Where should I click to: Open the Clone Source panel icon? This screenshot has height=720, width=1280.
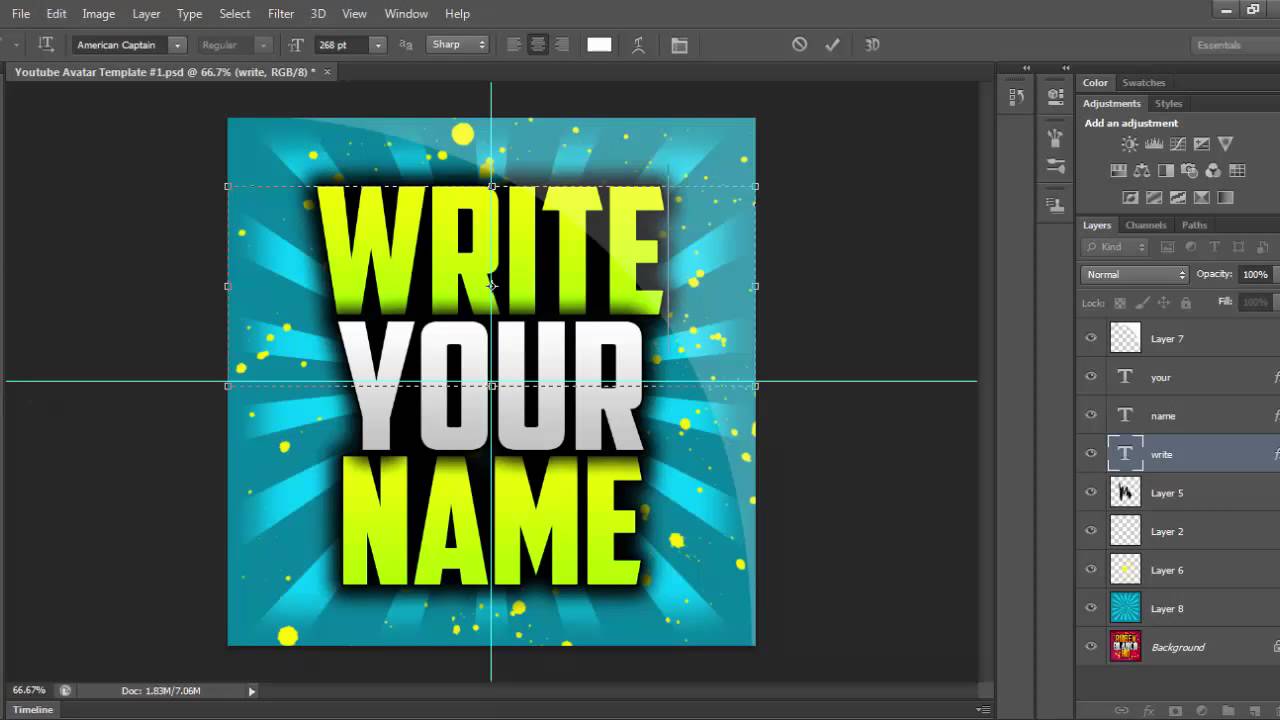[1055, 163]
